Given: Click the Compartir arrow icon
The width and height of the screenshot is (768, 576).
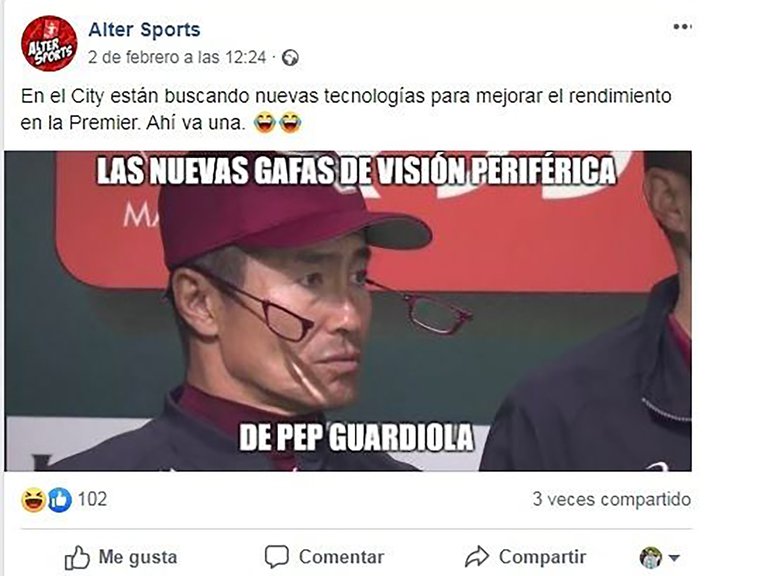Looking at the screenshot, I should (x=477, y=557).
